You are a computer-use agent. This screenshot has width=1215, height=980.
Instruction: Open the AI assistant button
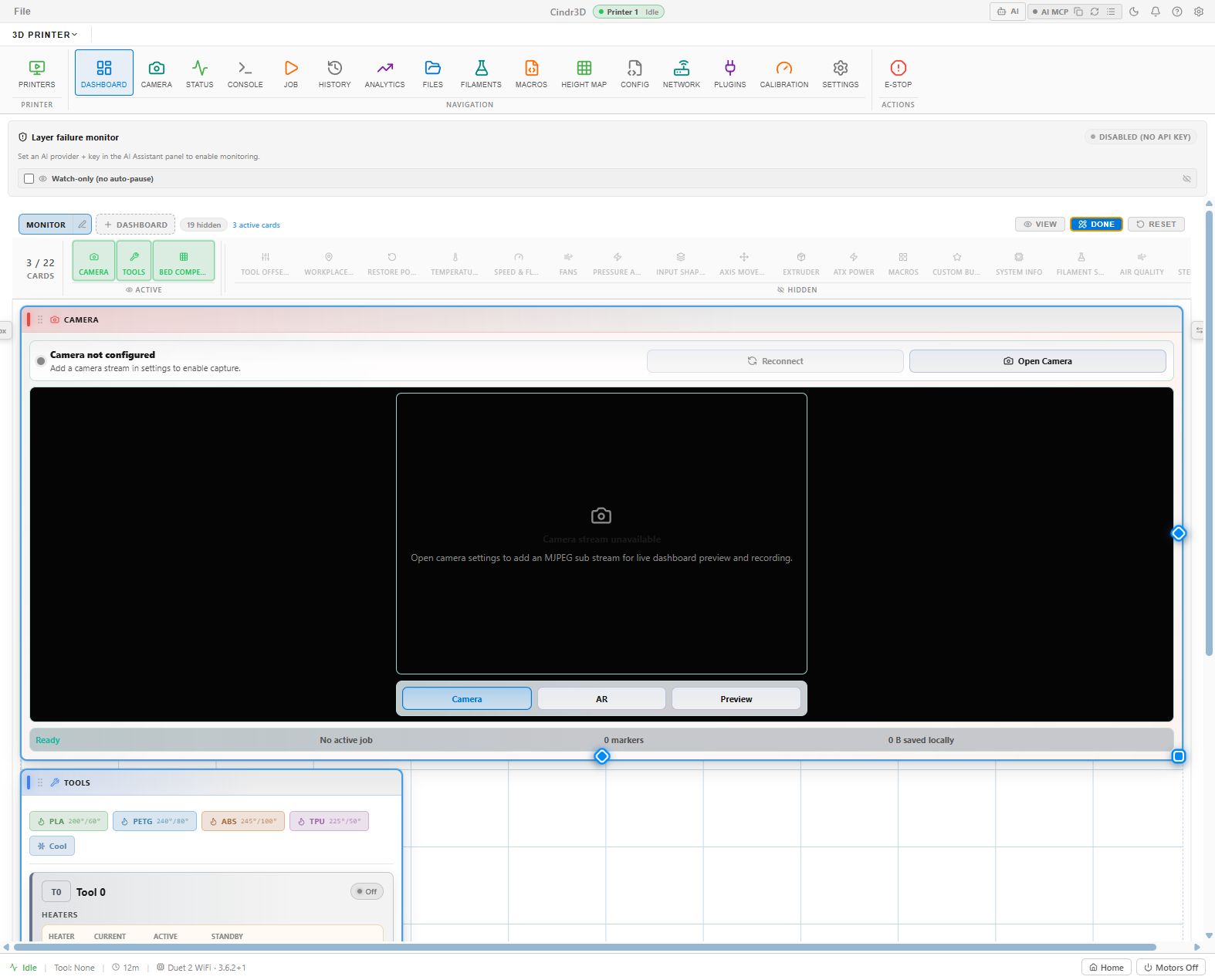pos(1007,12)
